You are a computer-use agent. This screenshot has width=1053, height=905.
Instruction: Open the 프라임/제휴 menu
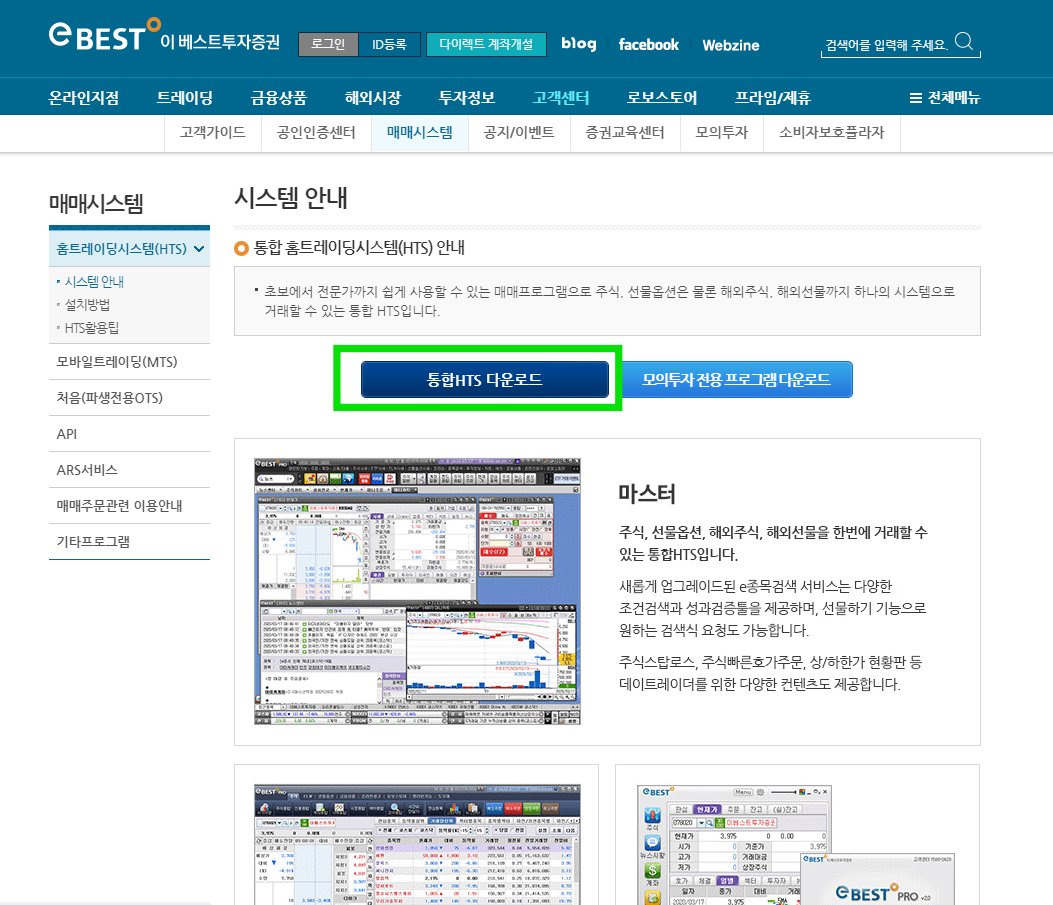(x=772, y=98)
